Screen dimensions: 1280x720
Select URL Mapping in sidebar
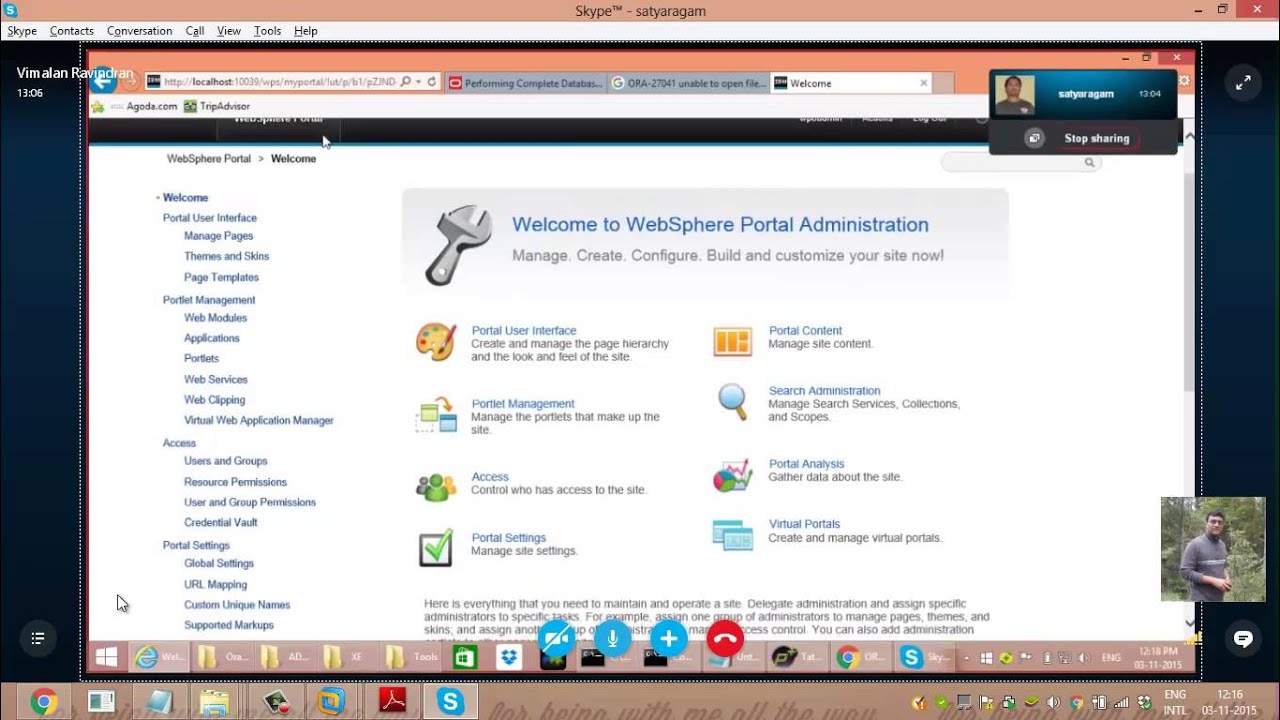[216, 584]
